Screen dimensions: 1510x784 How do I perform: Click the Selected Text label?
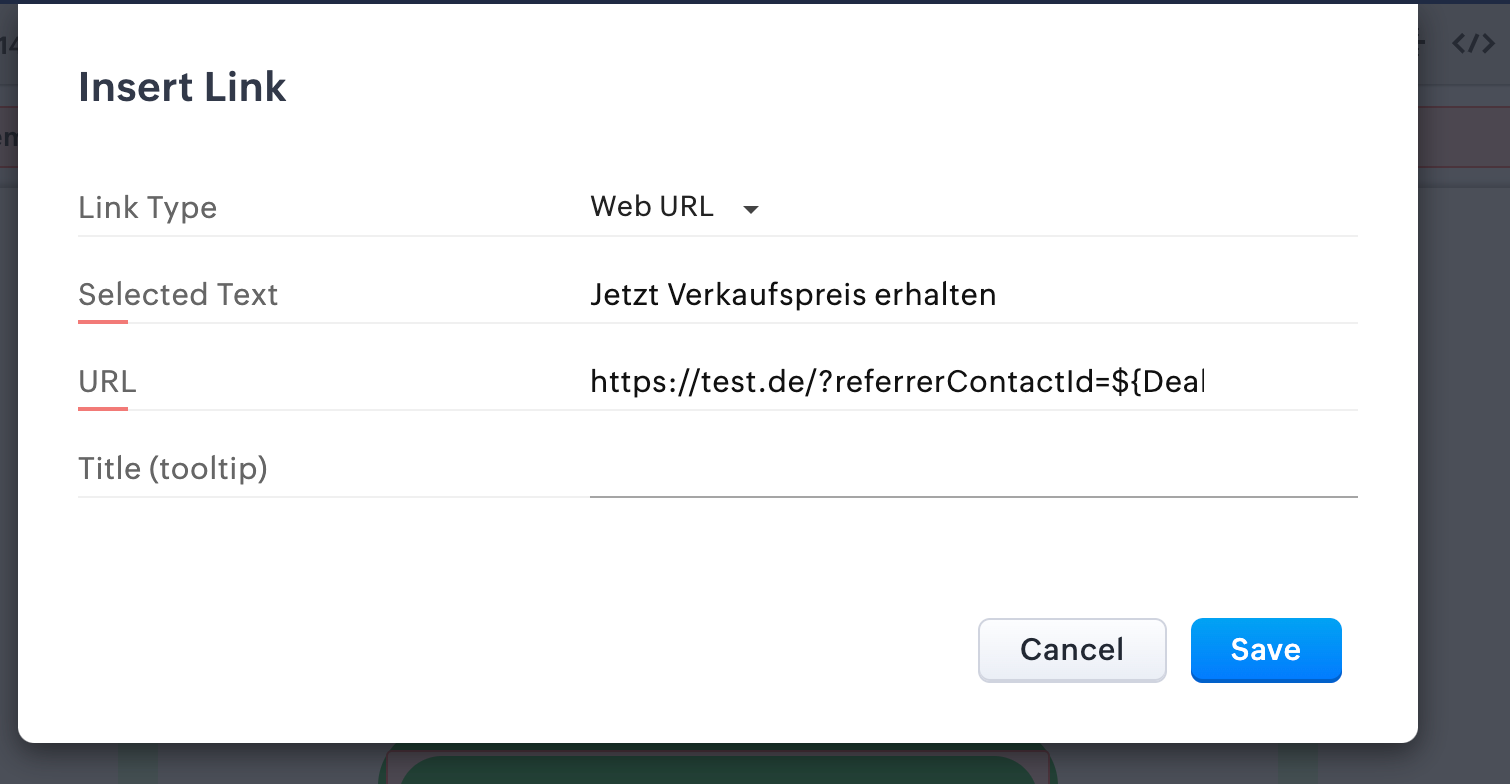click(x=178, y=295)
